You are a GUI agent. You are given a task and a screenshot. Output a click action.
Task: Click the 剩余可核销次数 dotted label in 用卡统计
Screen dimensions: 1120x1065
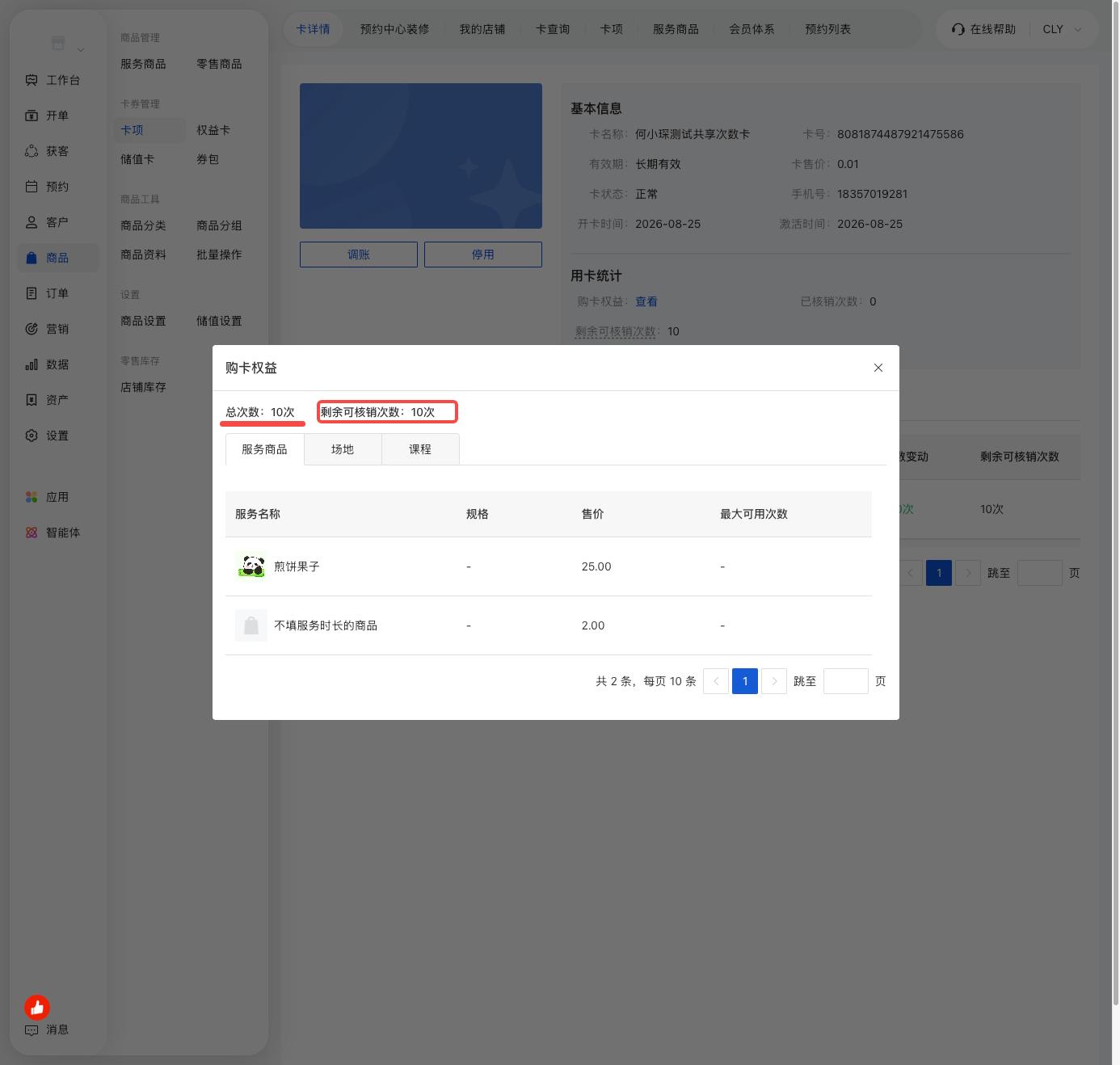click(616, 331)
